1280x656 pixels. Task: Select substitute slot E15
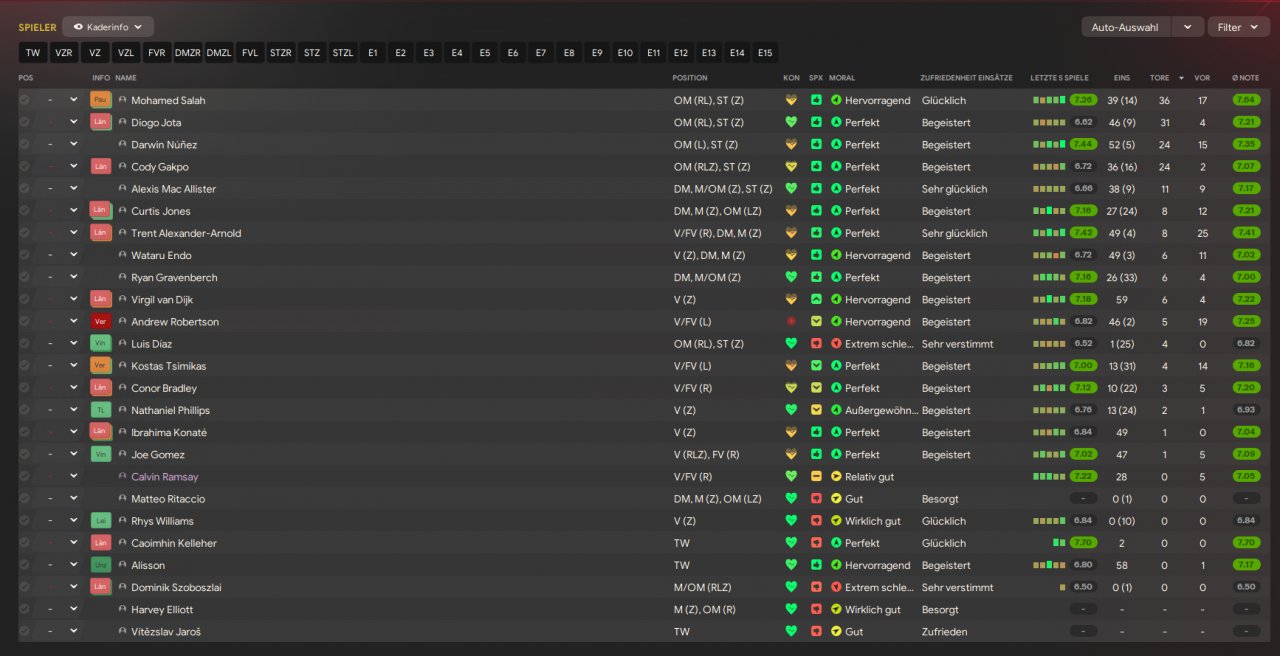(765, 53)
